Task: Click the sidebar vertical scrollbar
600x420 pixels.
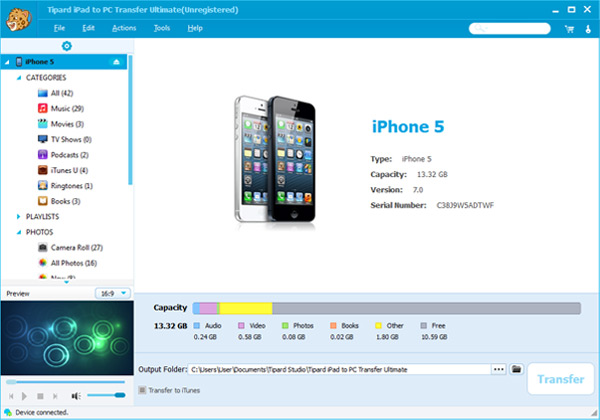Action: click(x=130, y=120)
